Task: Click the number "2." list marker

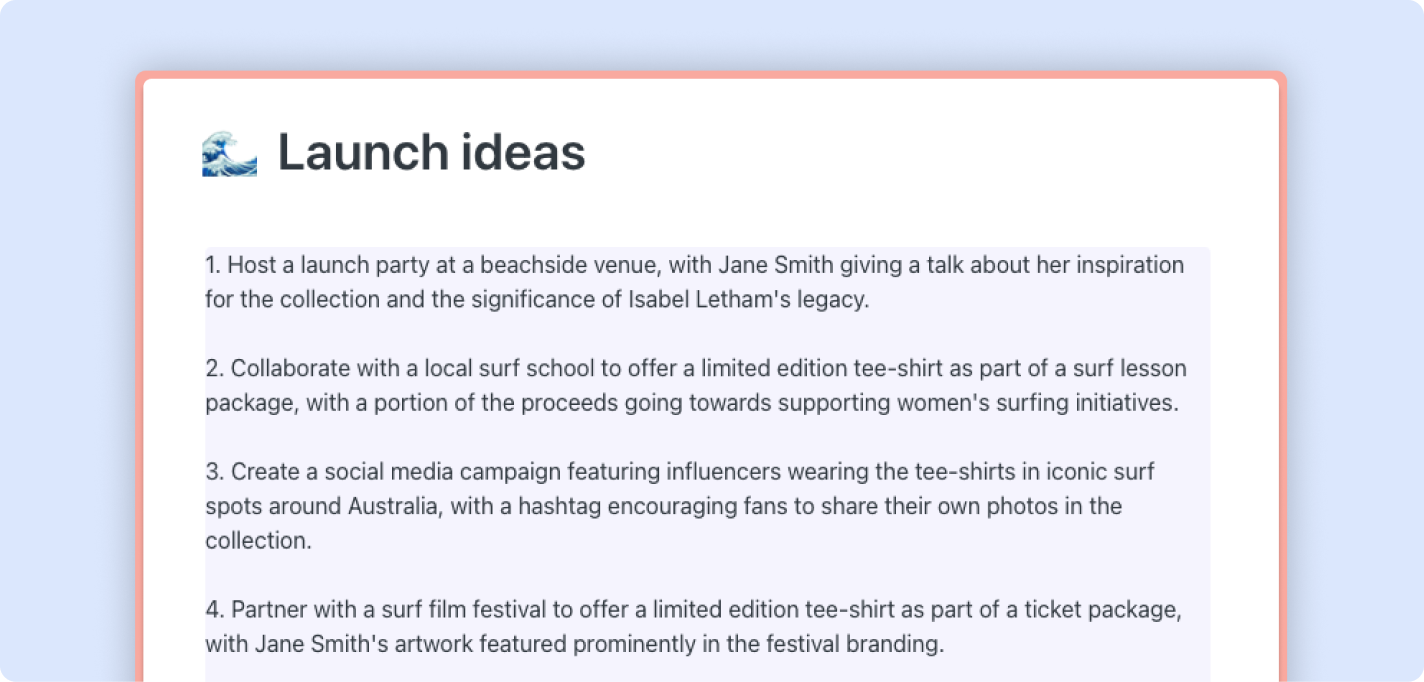Action: (x=215, y=369)
